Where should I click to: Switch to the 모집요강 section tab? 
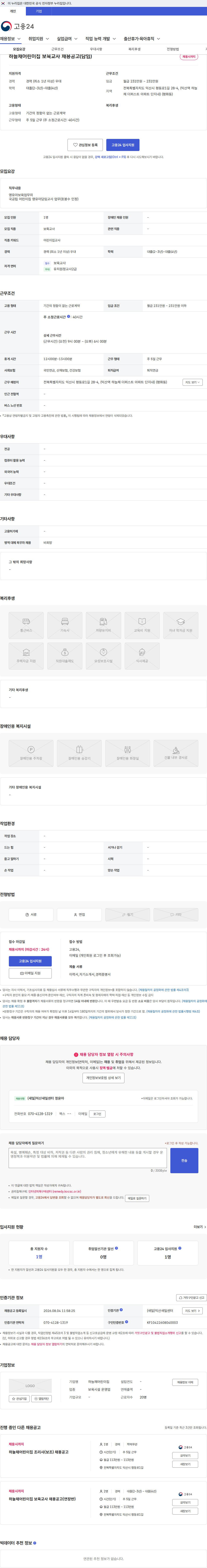tap(19, 49)
